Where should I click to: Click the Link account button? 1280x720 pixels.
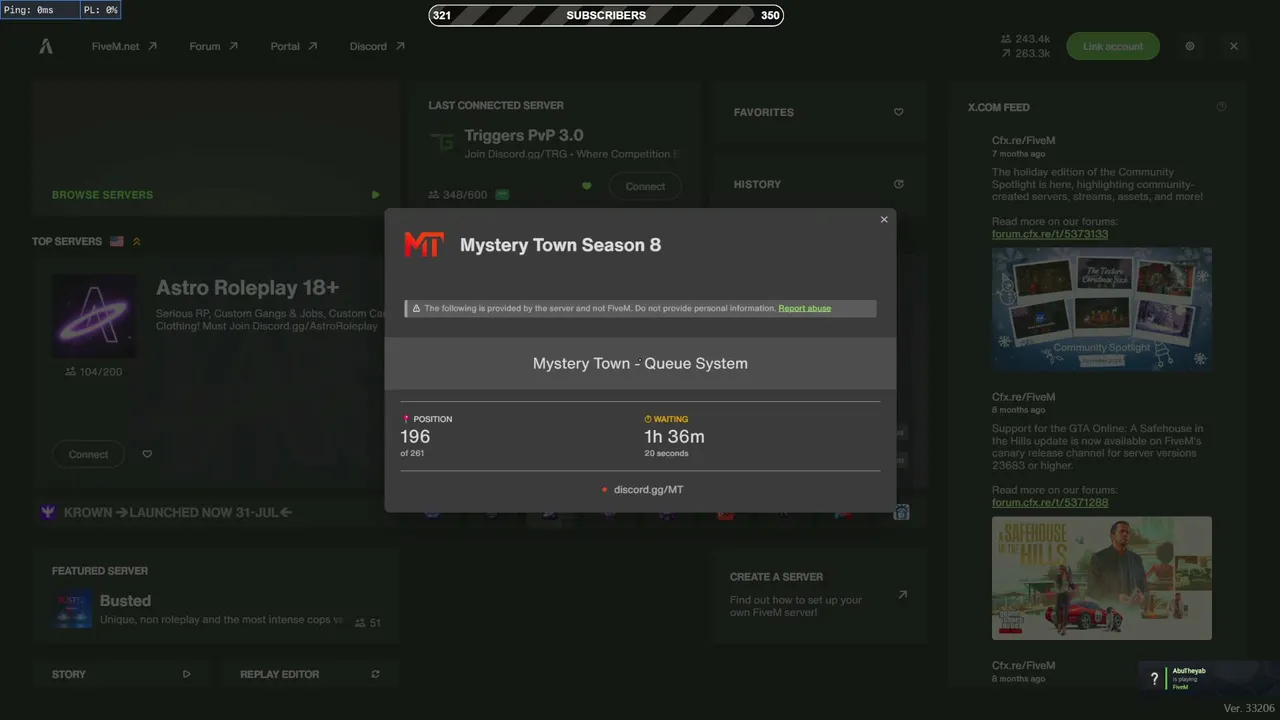1113,46
